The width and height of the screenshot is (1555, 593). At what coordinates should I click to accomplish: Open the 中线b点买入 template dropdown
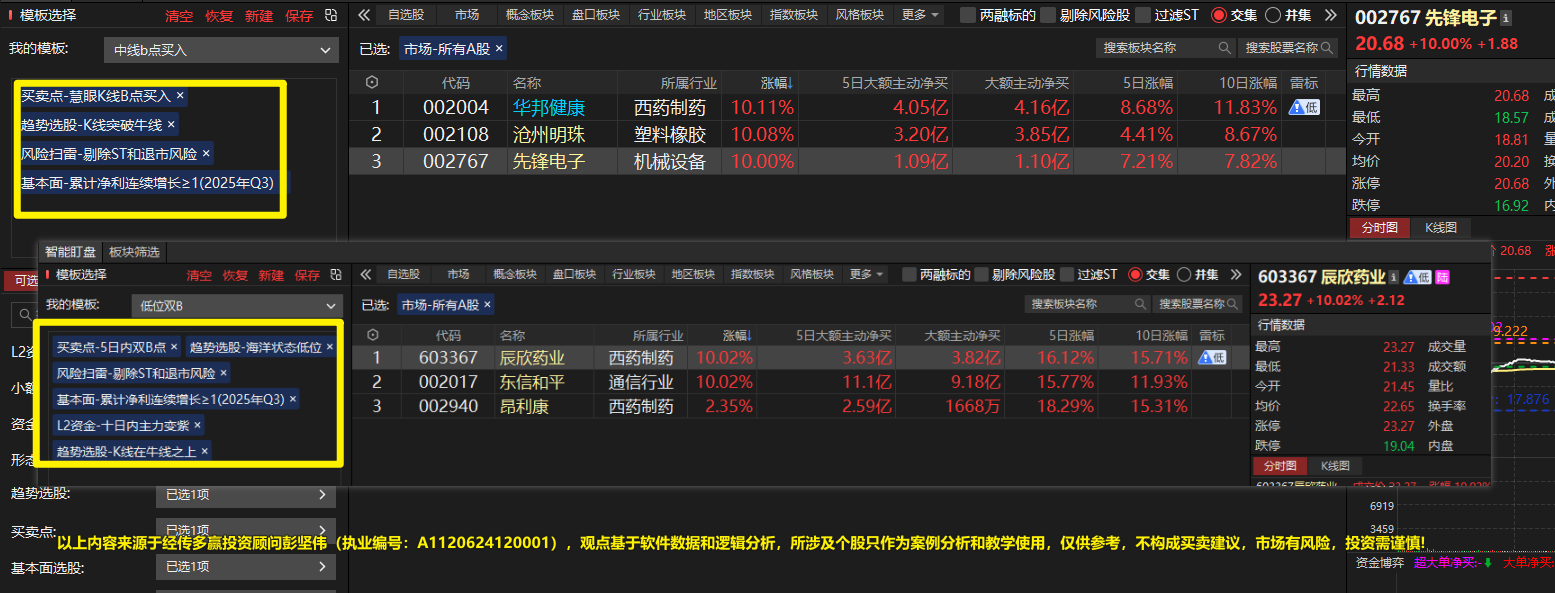pos(221,50)
